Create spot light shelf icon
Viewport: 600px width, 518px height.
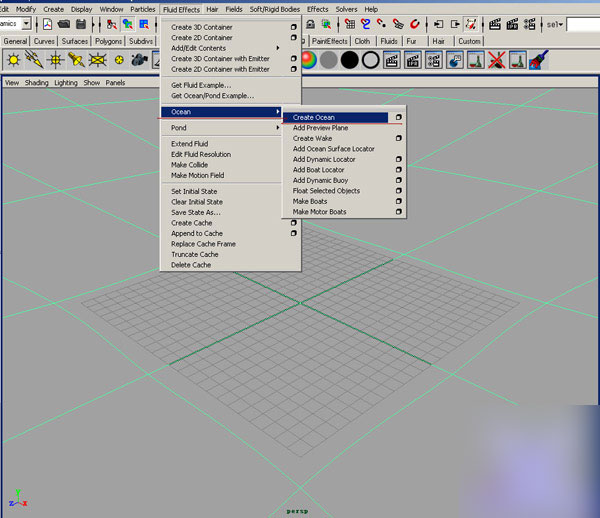tap(76, 60)
